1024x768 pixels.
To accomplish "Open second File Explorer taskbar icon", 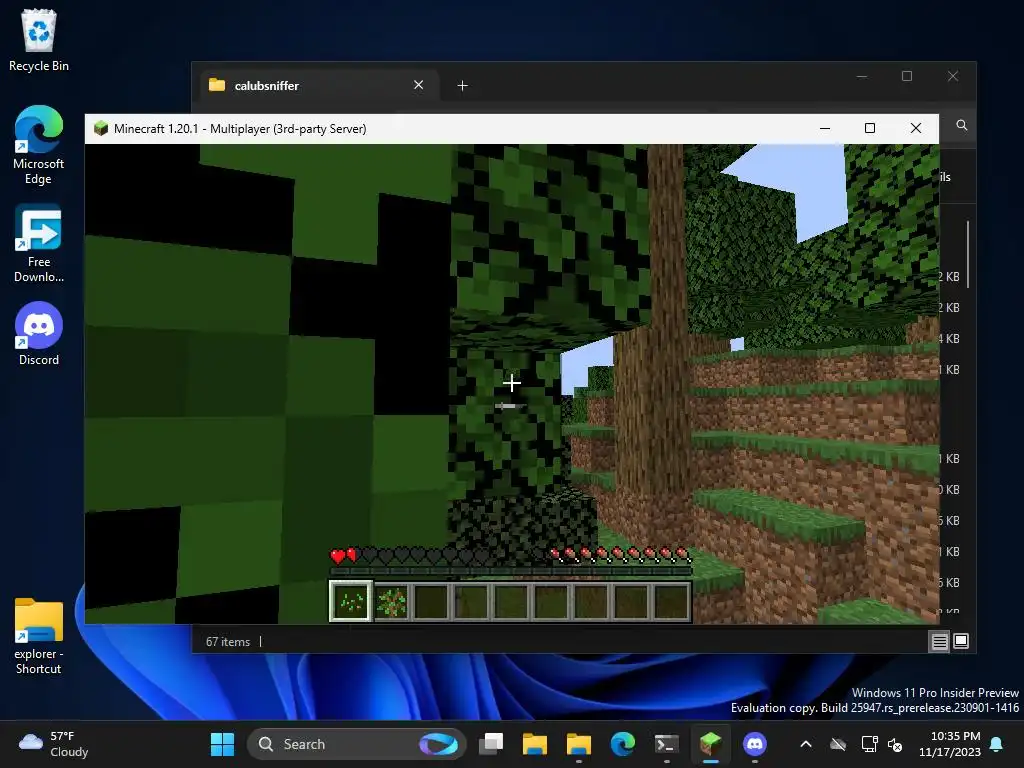I will click(579, 744).
